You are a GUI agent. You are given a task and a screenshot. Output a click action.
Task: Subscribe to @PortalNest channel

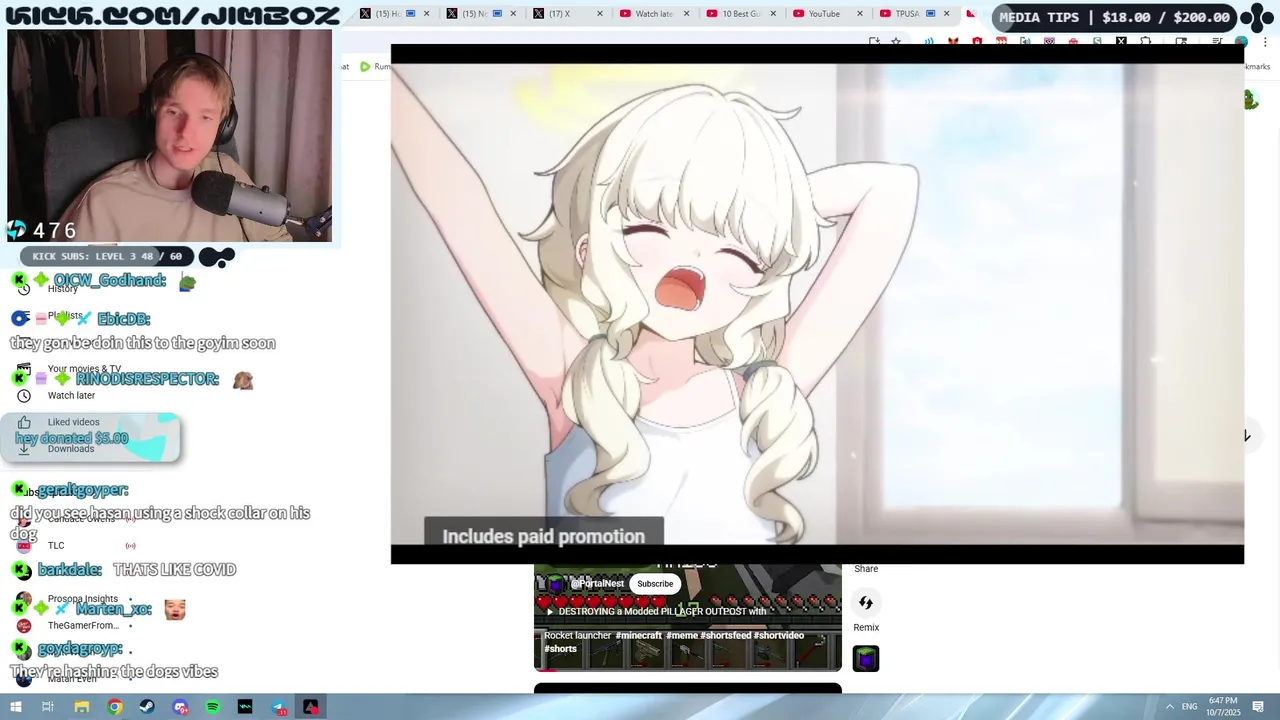click(655, 584)
